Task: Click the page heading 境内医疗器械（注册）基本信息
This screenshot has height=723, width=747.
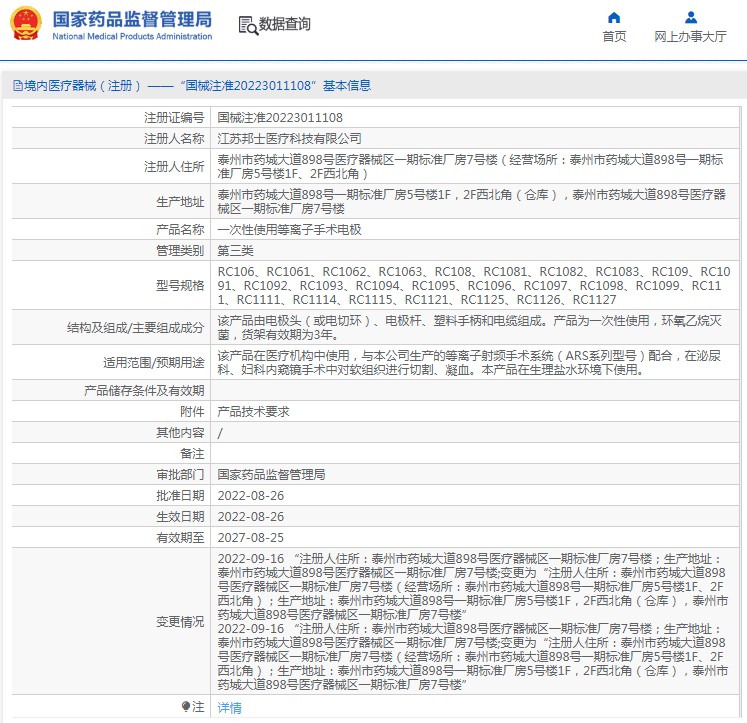Action: (192, 86)
